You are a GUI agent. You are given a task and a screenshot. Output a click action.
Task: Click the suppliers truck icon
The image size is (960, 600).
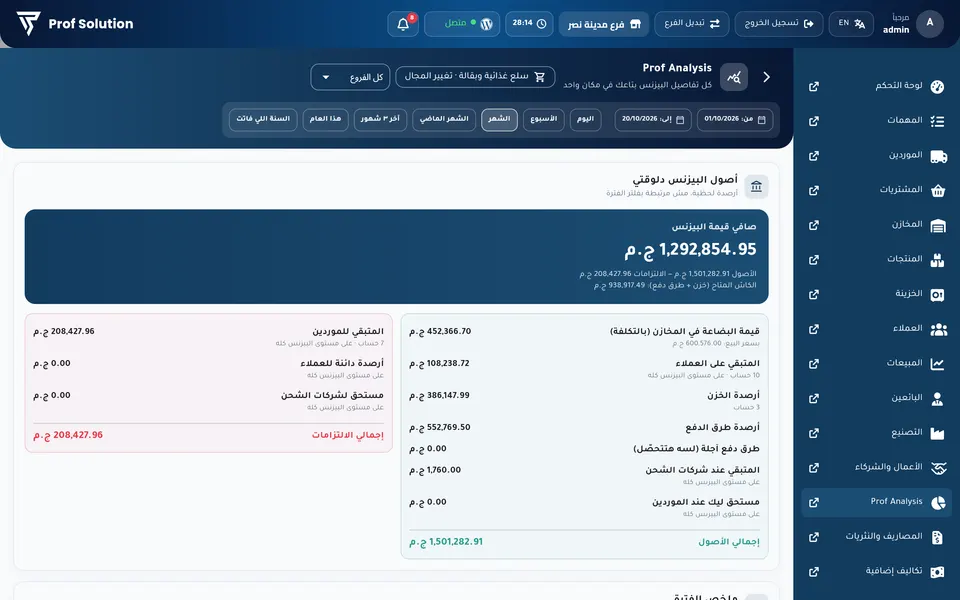[938, 156]
